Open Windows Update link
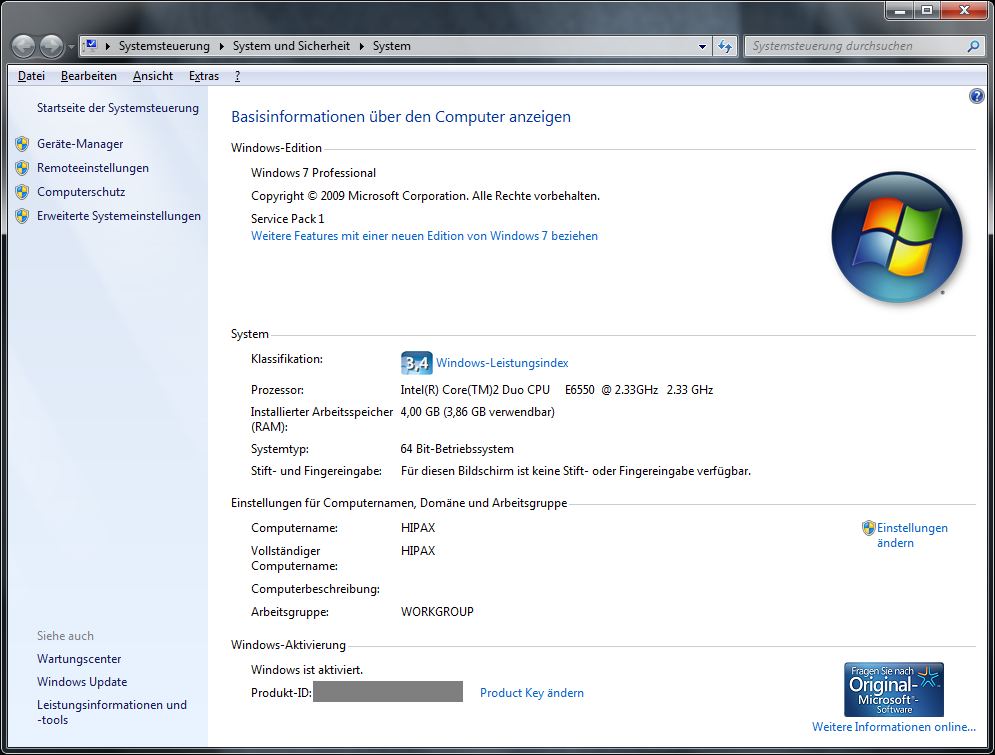The height and width of the screenshot is (755, 995). 82,682
